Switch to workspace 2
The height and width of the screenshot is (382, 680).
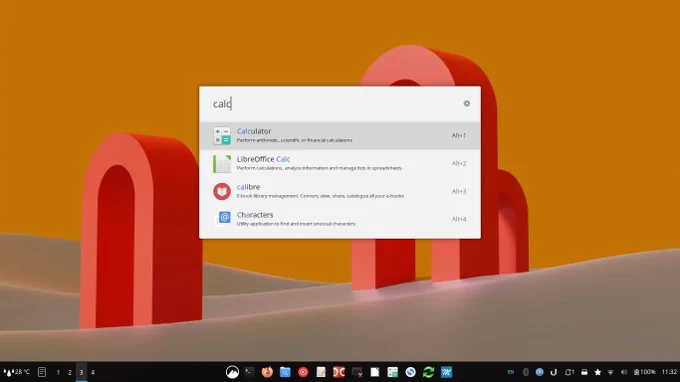click(x=70, y=372)
